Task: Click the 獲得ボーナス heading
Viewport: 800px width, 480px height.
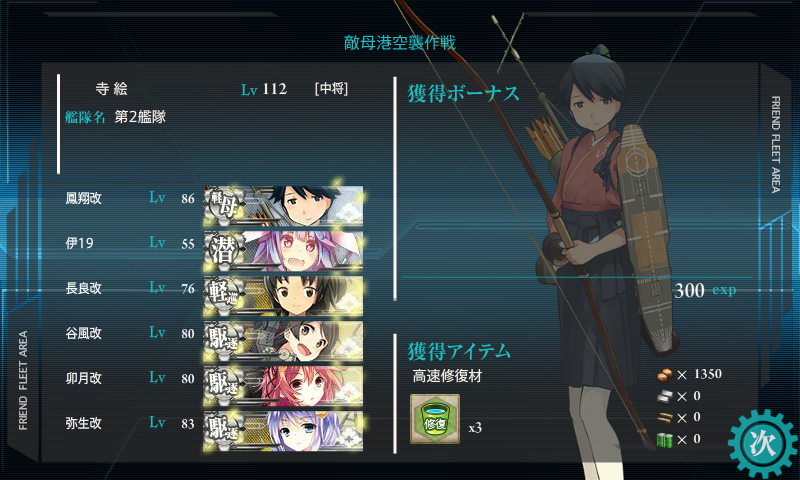Action: 463,93
